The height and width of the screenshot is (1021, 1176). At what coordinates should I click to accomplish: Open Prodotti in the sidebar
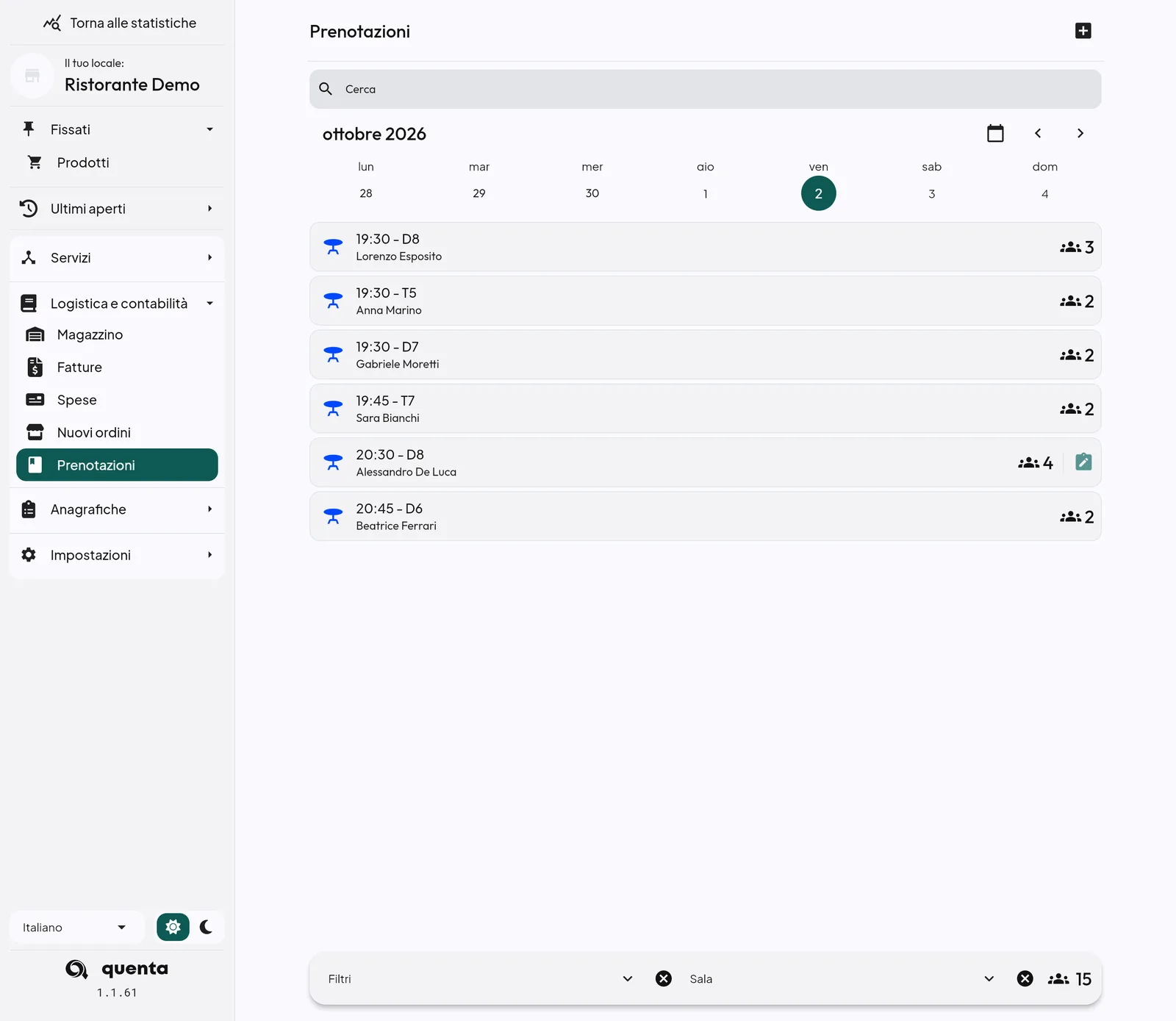pyautogui.click(x=117, y=162)
